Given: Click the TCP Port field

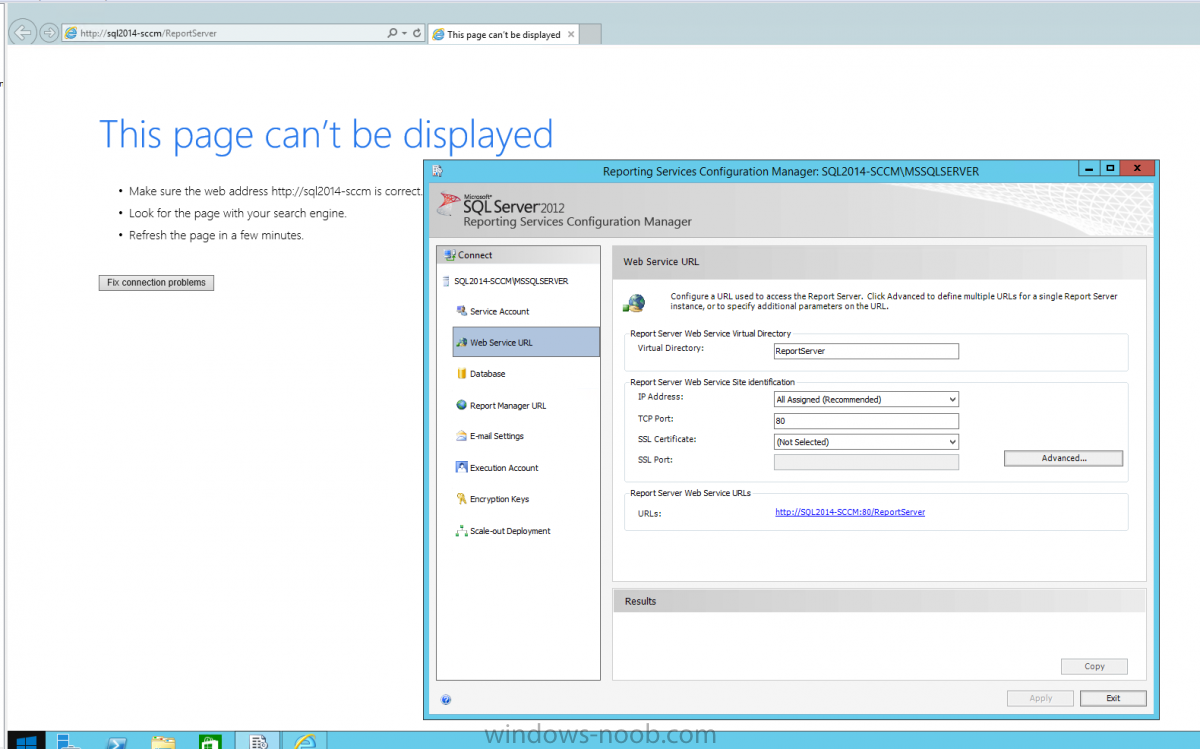Looking at the screenshot, I should (x=866, y=420).
